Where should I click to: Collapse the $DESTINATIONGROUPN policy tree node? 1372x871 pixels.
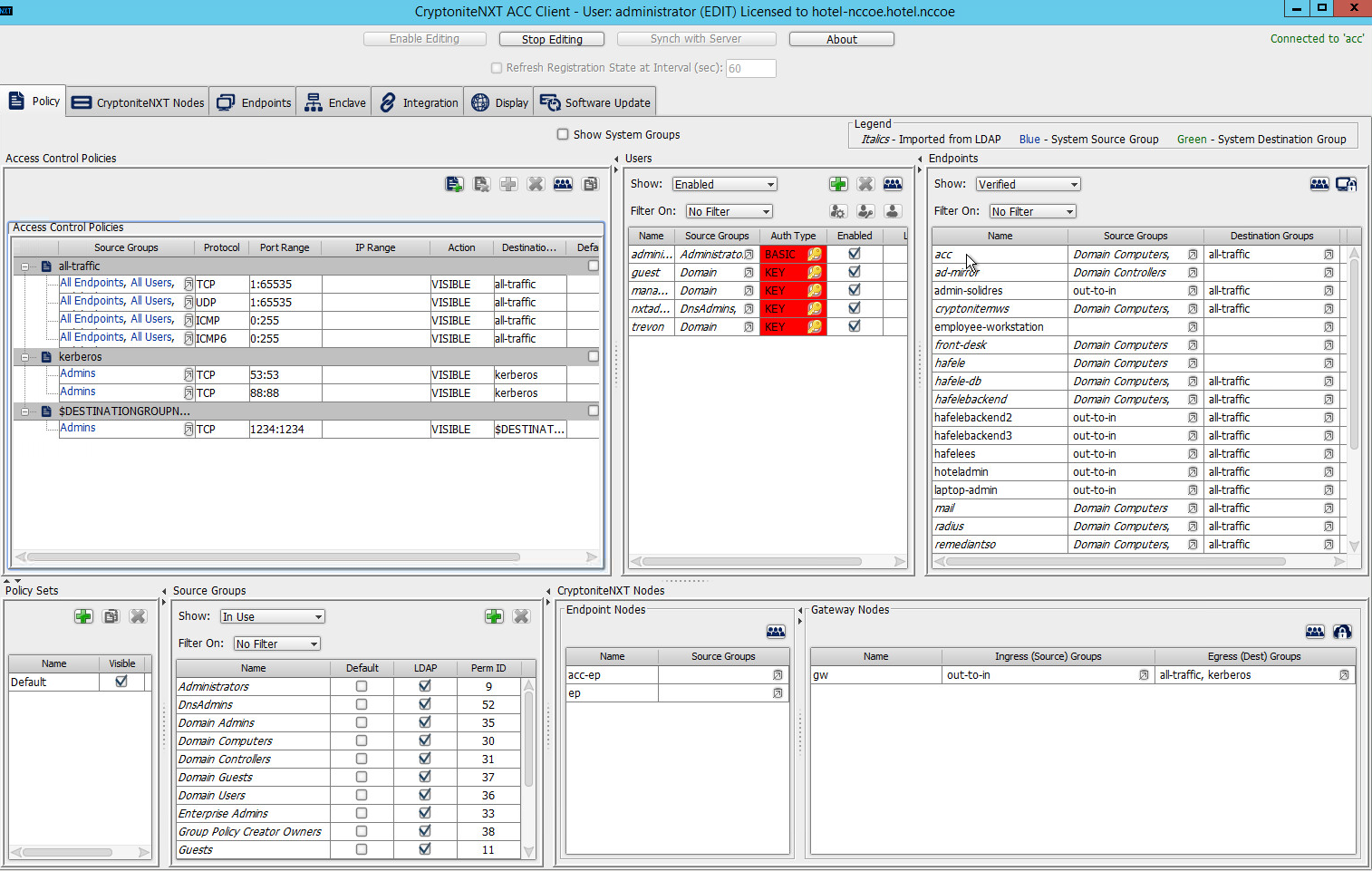(x=24, y=411)
